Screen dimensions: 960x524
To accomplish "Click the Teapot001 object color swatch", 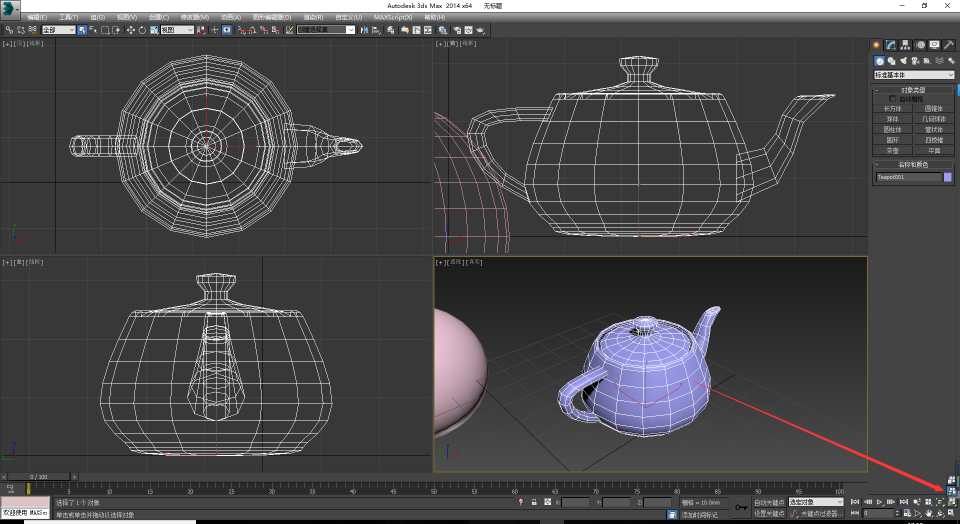I will pyautogui.click(x=948, y=177).
